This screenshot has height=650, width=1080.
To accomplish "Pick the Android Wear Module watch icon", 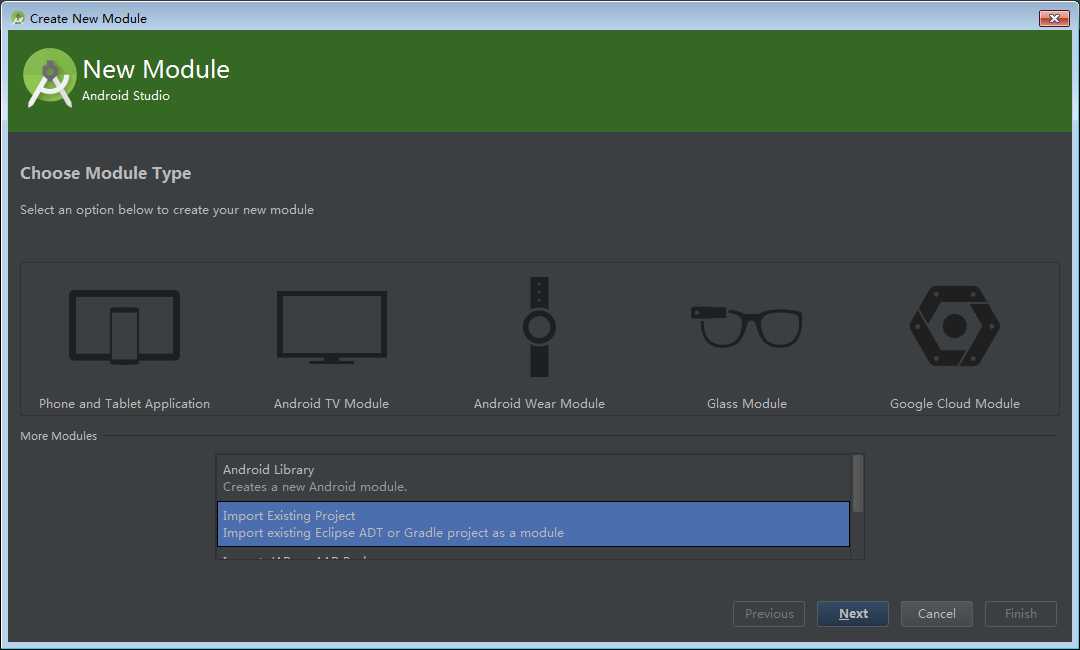I will [539, 327].
